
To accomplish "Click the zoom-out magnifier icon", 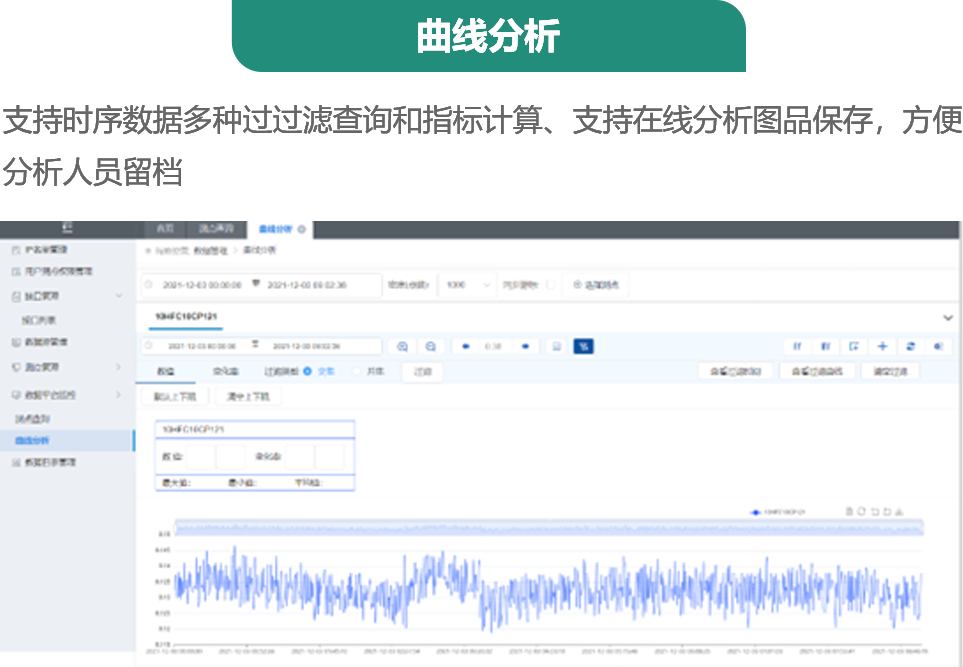I will click(x=430, y=347).
